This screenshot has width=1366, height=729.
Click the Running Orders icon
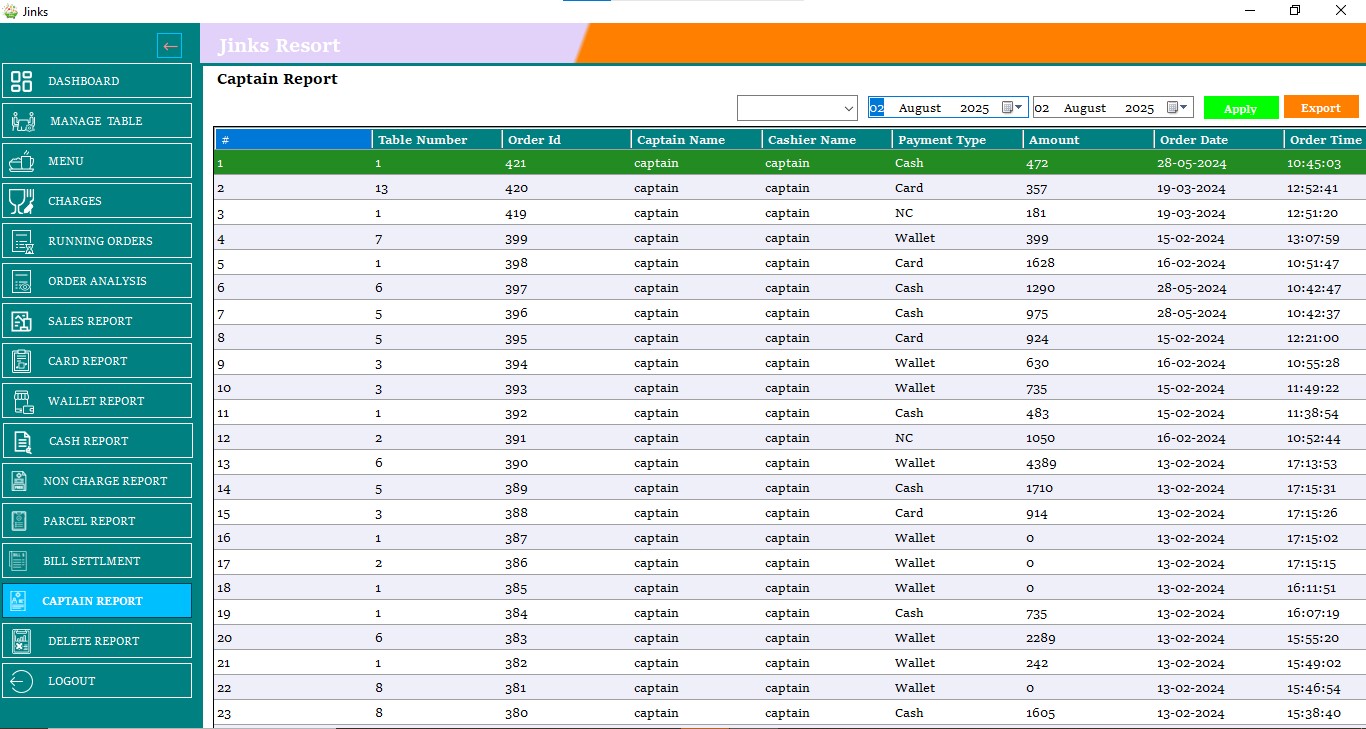[x=22, y=241]
